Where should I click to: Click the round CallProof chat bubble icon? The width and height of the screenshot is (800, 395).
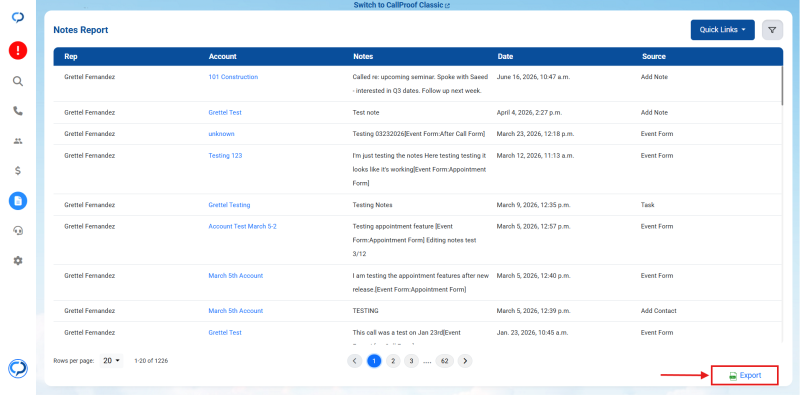(x=18, y=368)
